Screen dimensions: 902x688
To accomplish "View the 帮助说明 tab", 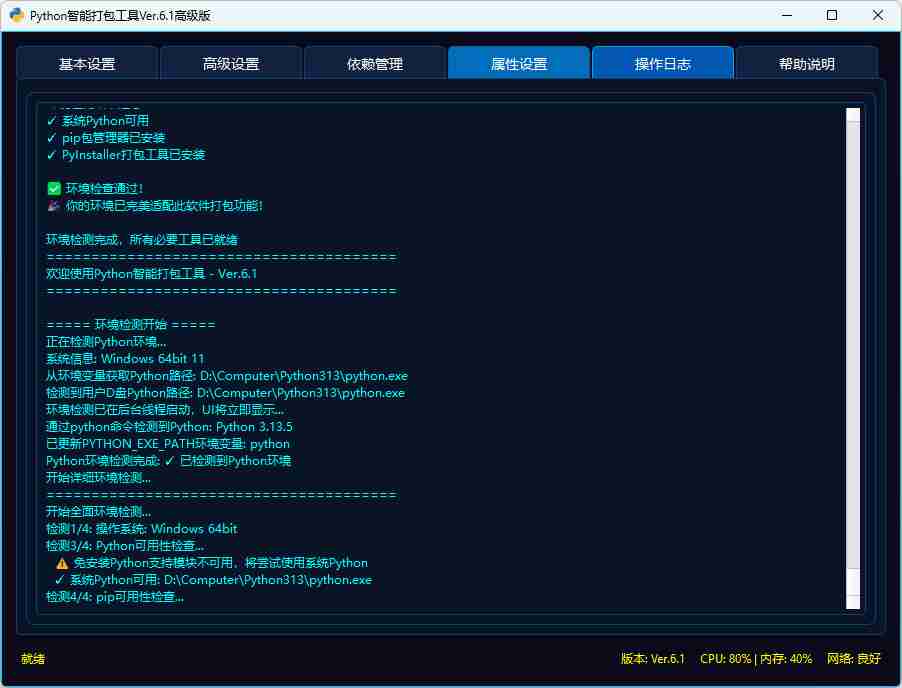I will [806, 63].
